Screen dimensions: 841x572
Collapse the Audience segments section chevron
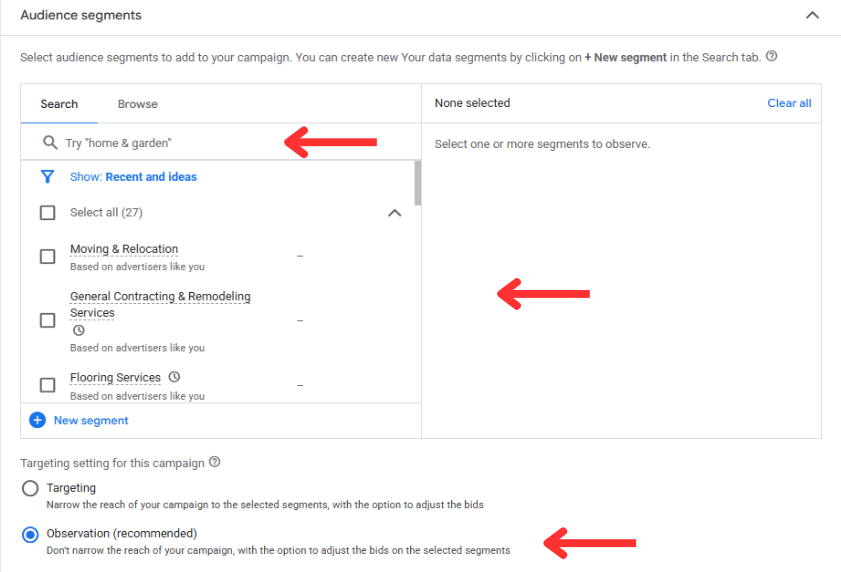pyautogui.click(x=812, y=15)
